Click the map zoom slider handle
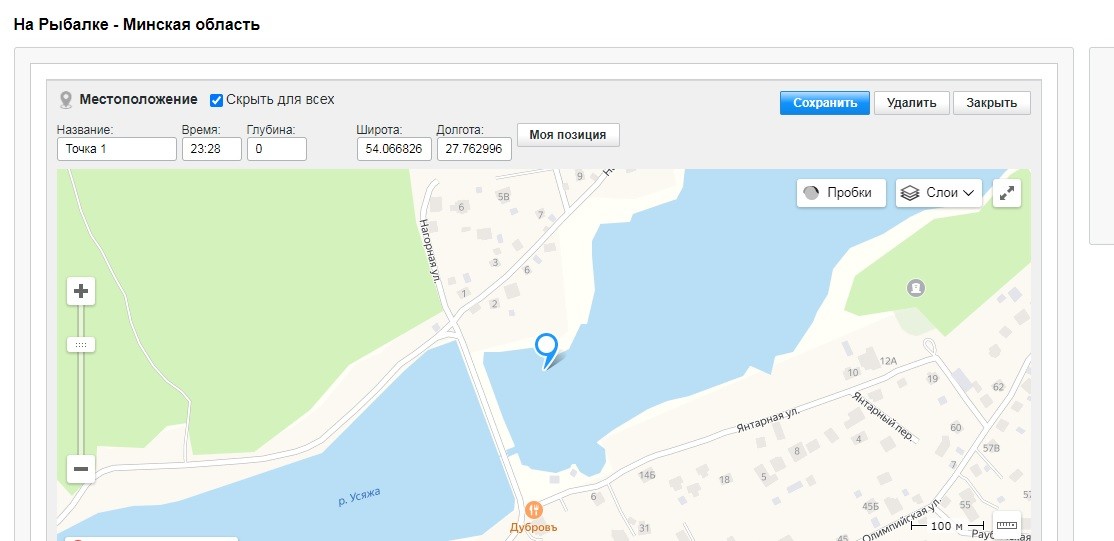Screen dimensions: 1114x541 tap(81, 344)
